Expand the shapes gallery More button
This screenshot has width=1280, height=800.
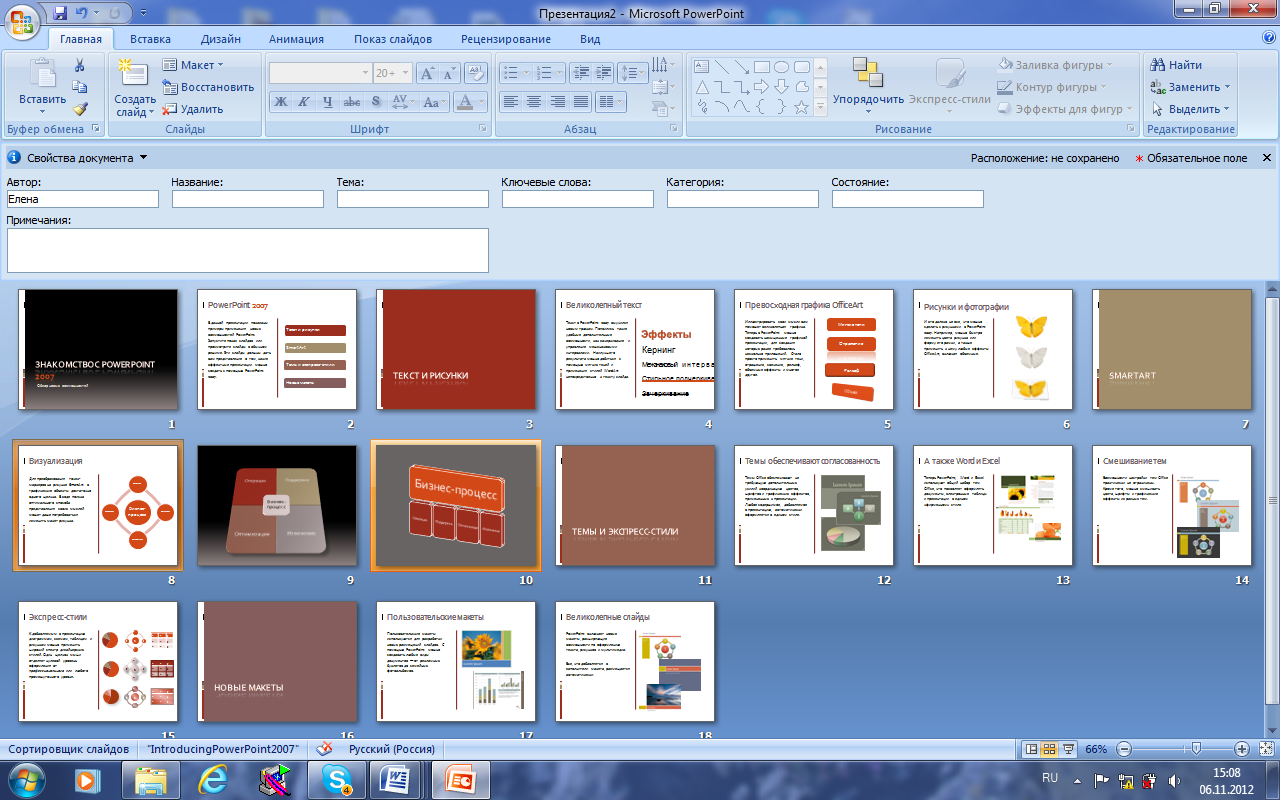tap(820, 107)
